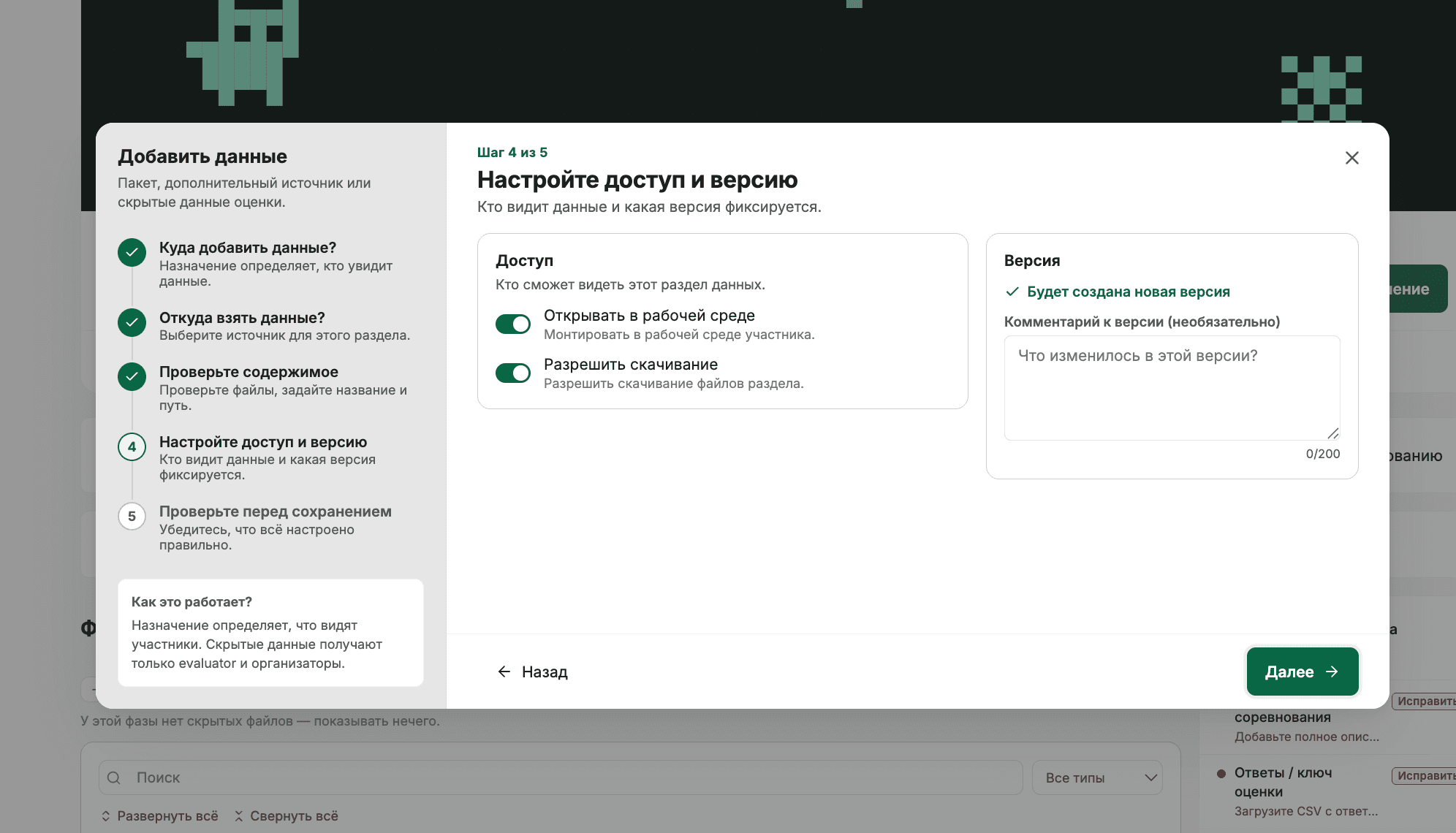Click the search field in background page
1456x833 pixels.
pyautogui.click(x=561, y=777)
